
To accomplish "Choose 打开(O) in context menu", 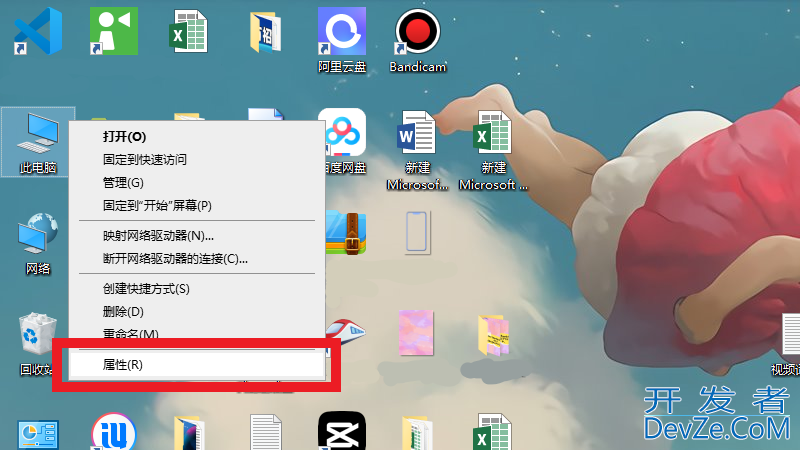I will click(197, 137).
